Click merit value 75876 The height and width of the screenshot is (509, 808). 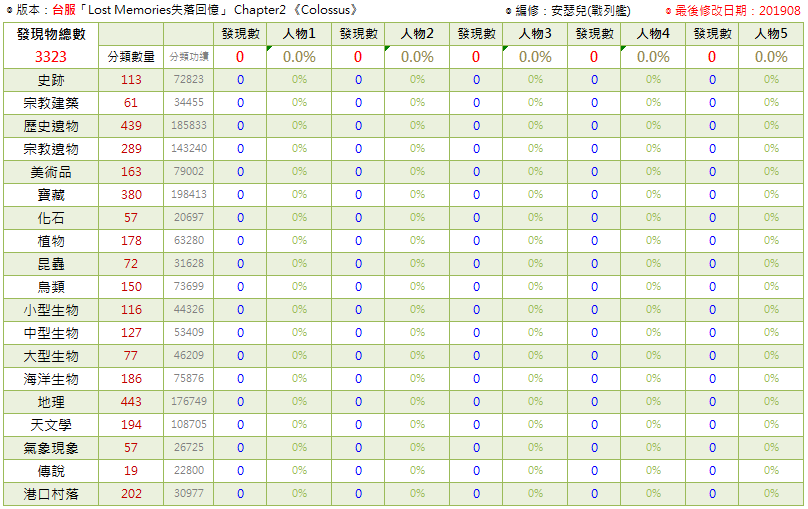[x=189, y=378]
